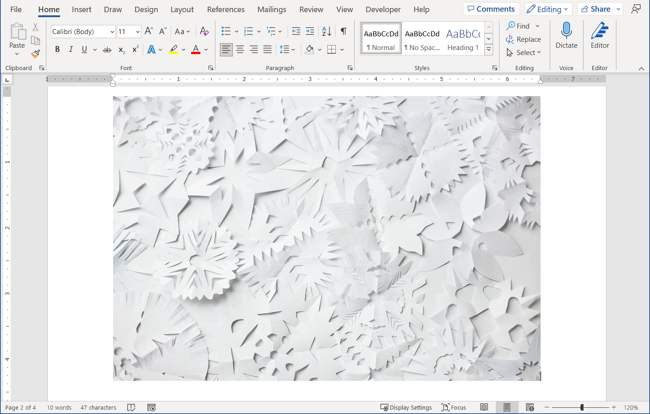Viewport: 650px width, 414px height.
Task: Click the Format Painter icon
Action: tap(36, 54)
